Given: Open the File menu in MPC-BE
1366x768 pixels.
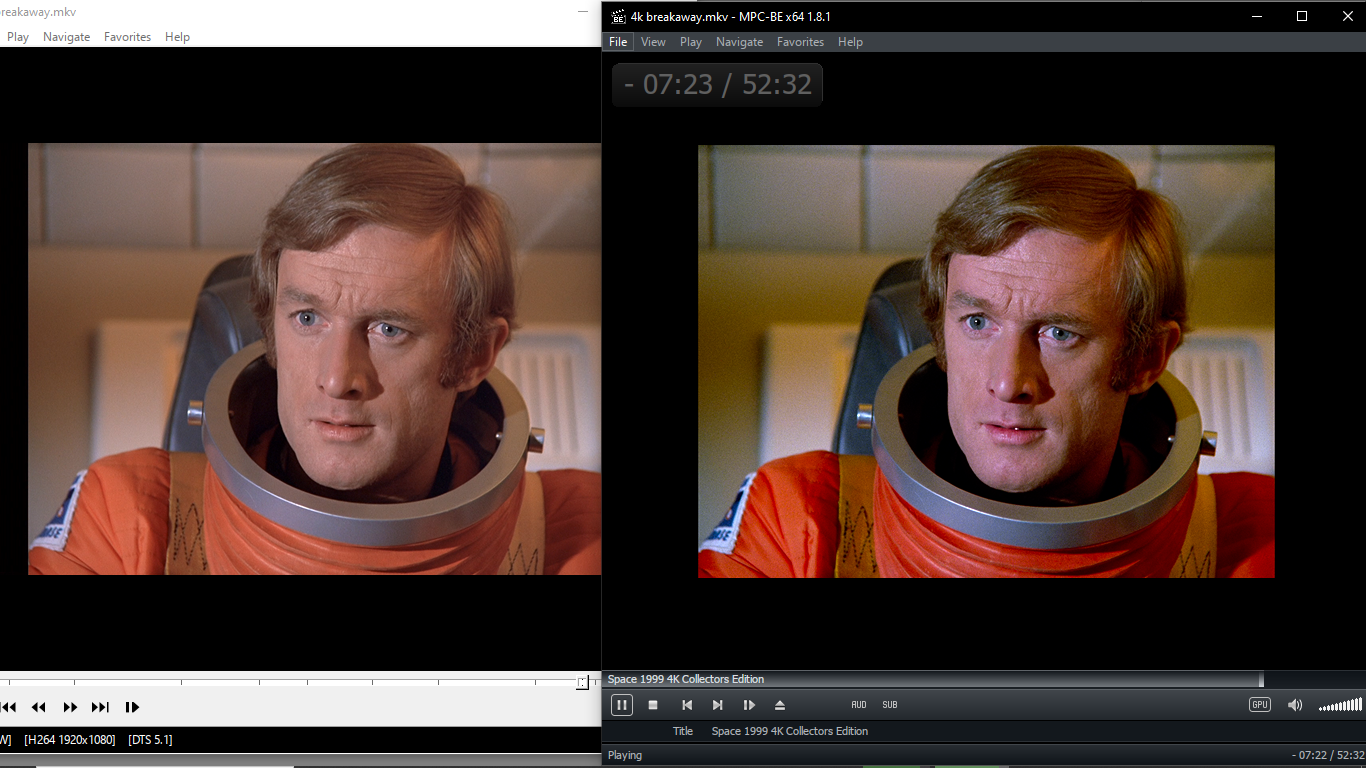Looking at the screenshot, I should 618,42.
